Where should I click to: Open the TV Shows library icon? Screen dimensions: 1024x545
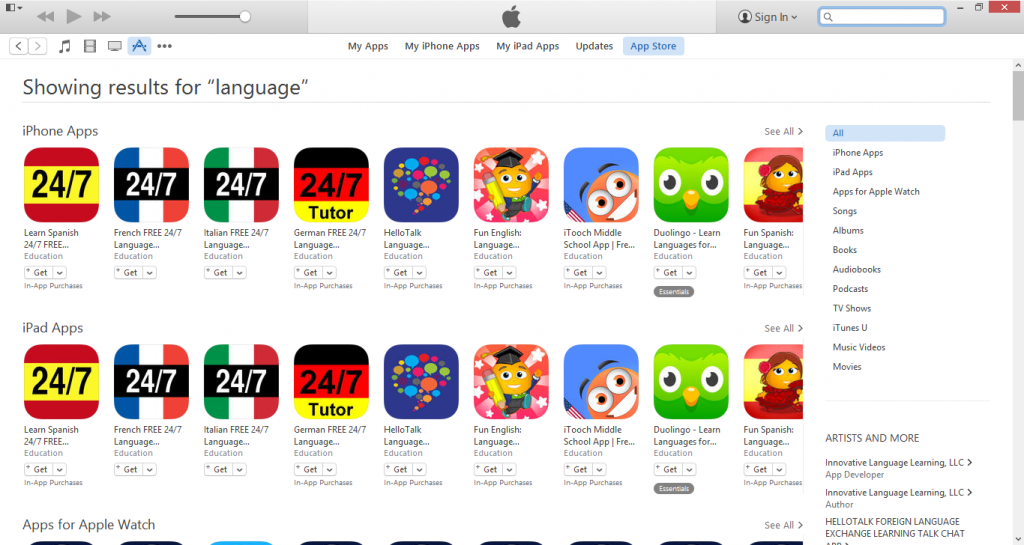click(x=115, y=46)
